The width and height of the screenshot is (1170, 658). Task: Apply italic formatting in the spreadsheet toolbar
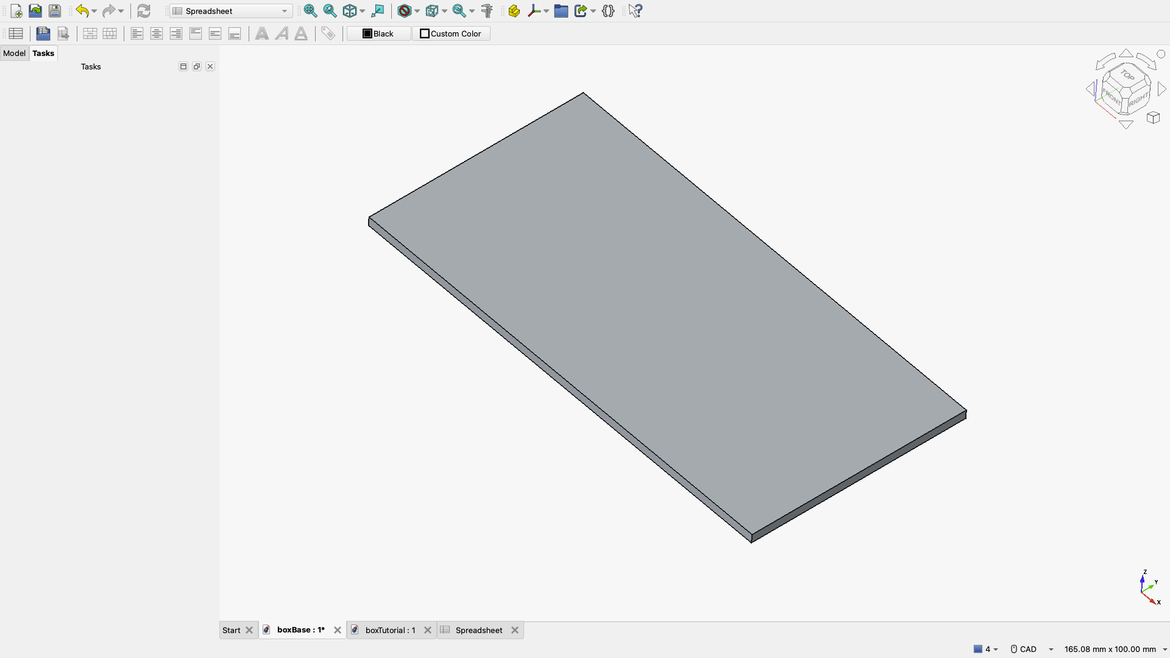281,33
